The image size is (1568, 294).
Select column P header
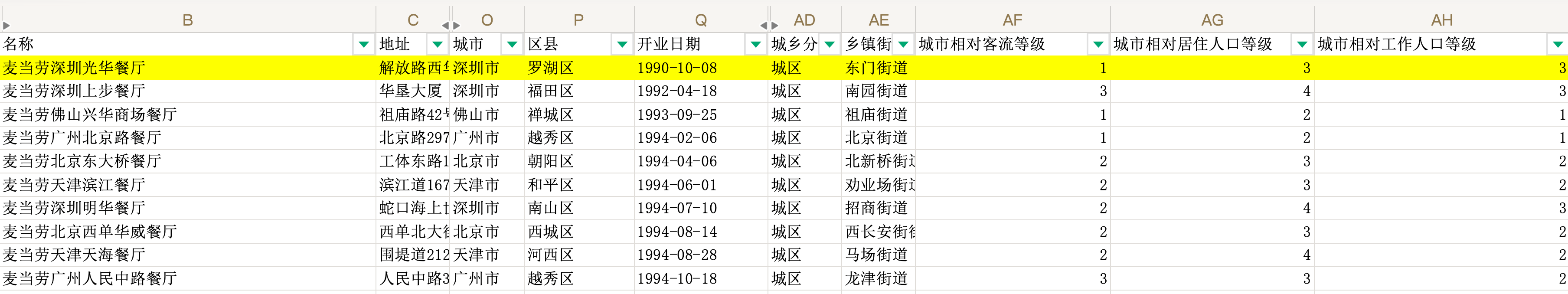[x=579, y=20]
